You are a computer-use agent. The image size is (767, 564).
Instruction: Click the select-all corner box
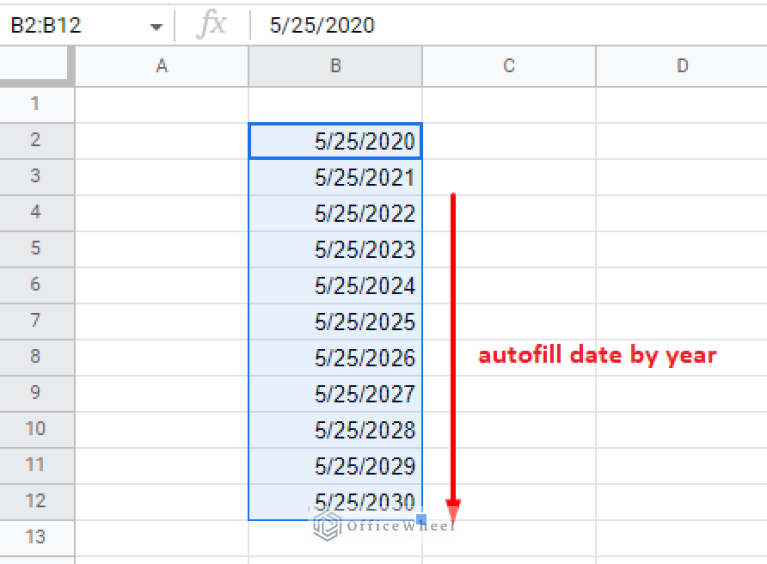pos(37,66)
